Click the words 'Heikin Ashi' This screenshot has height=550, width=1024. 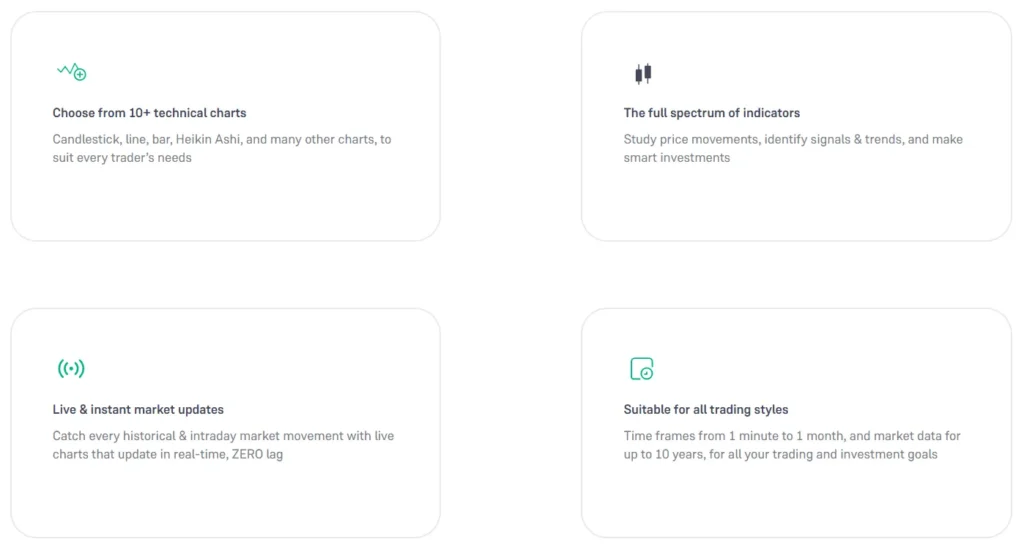tap(208, 140)
